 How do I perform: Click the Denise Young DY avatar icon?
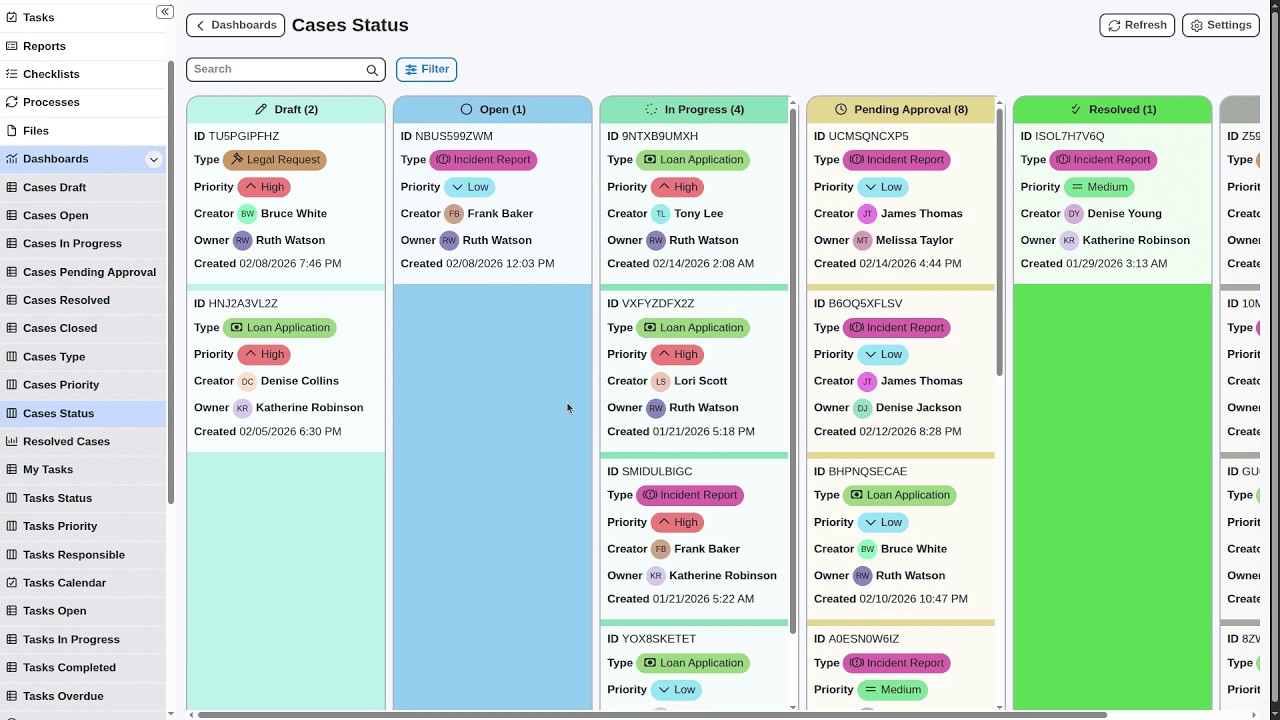tap(1074, 214)
